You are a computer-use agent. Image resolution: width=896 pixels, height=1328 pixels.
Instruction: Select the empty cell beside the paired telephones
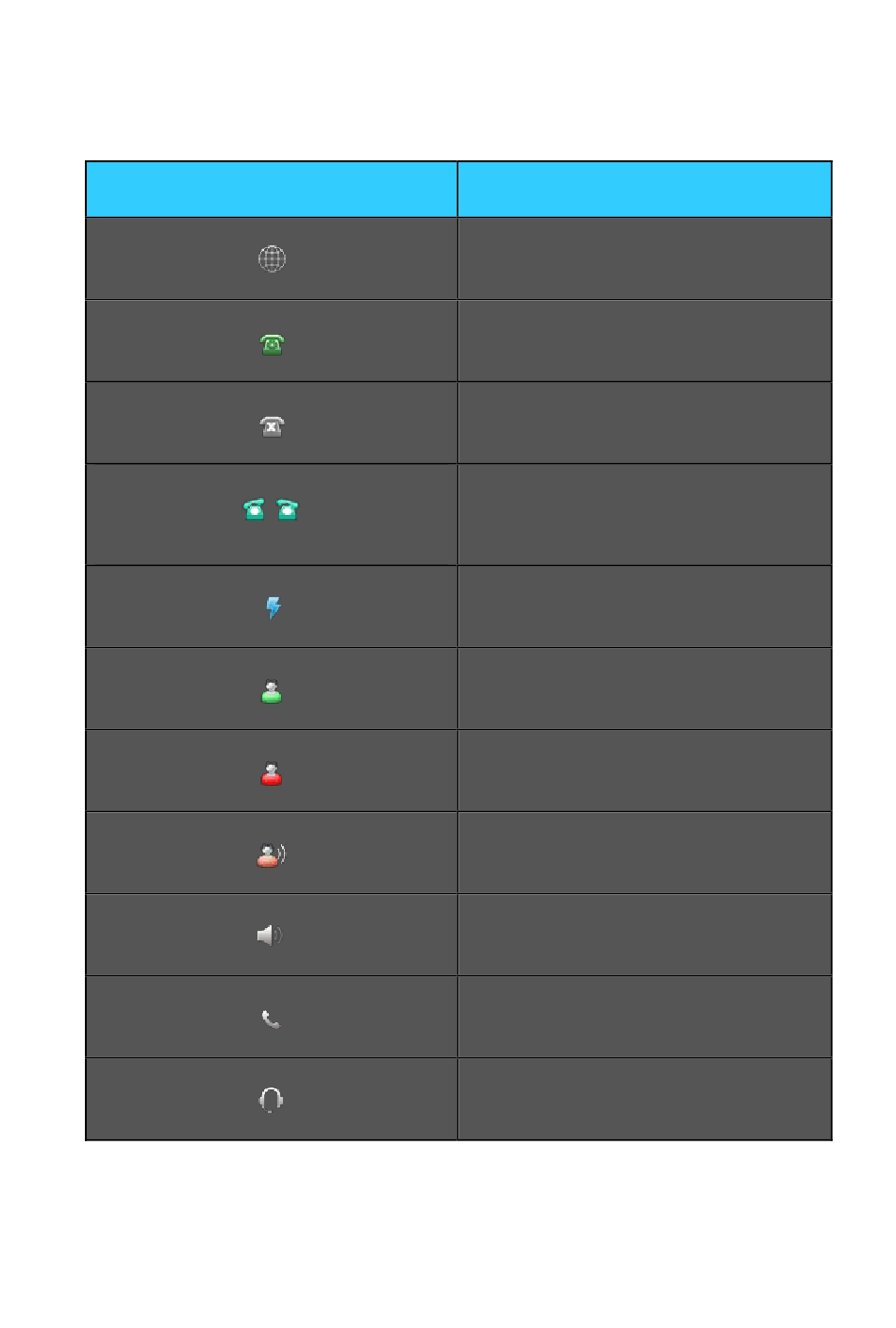[x=644, y=514]
